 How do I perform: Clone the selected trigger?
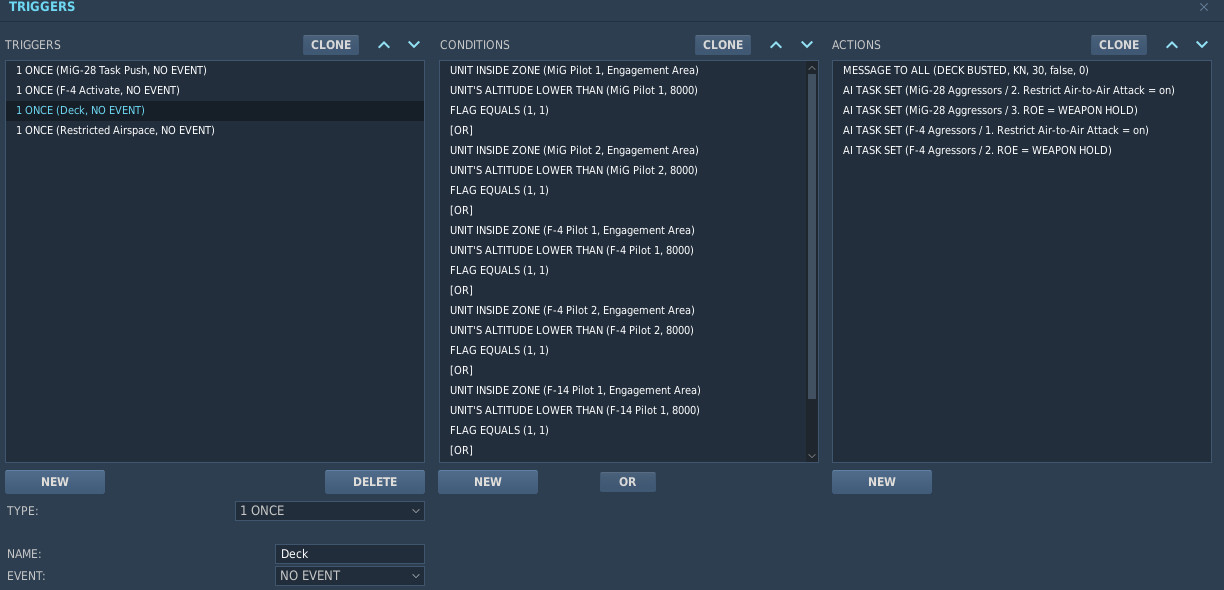pyautogui.click(x=331, y=45)
